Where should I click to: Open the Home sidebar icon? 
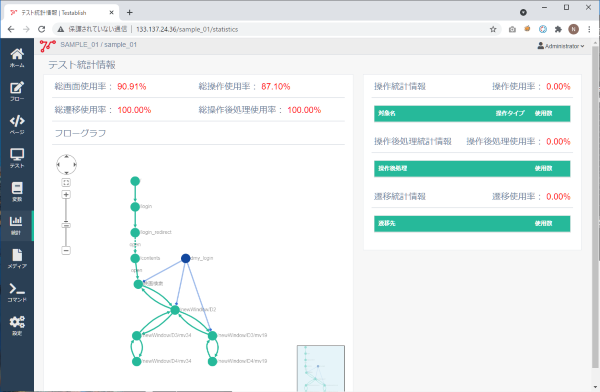[17, 58]
